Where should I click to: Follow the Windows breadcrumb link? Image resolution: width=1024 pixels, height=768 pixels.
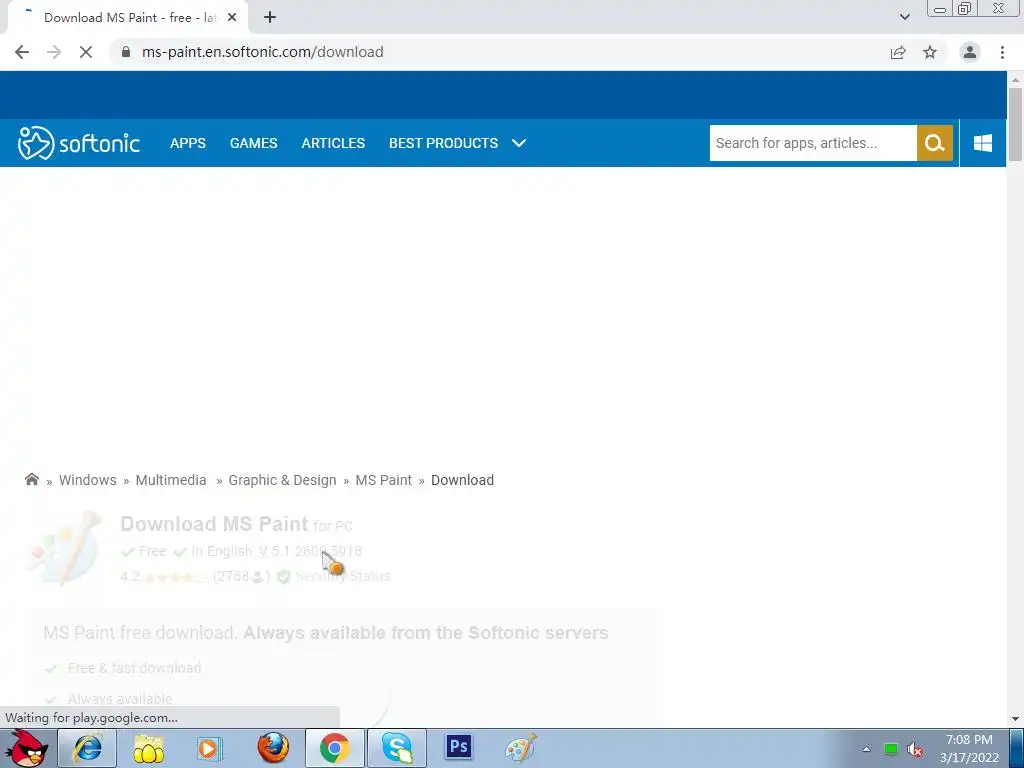[88, 480]
